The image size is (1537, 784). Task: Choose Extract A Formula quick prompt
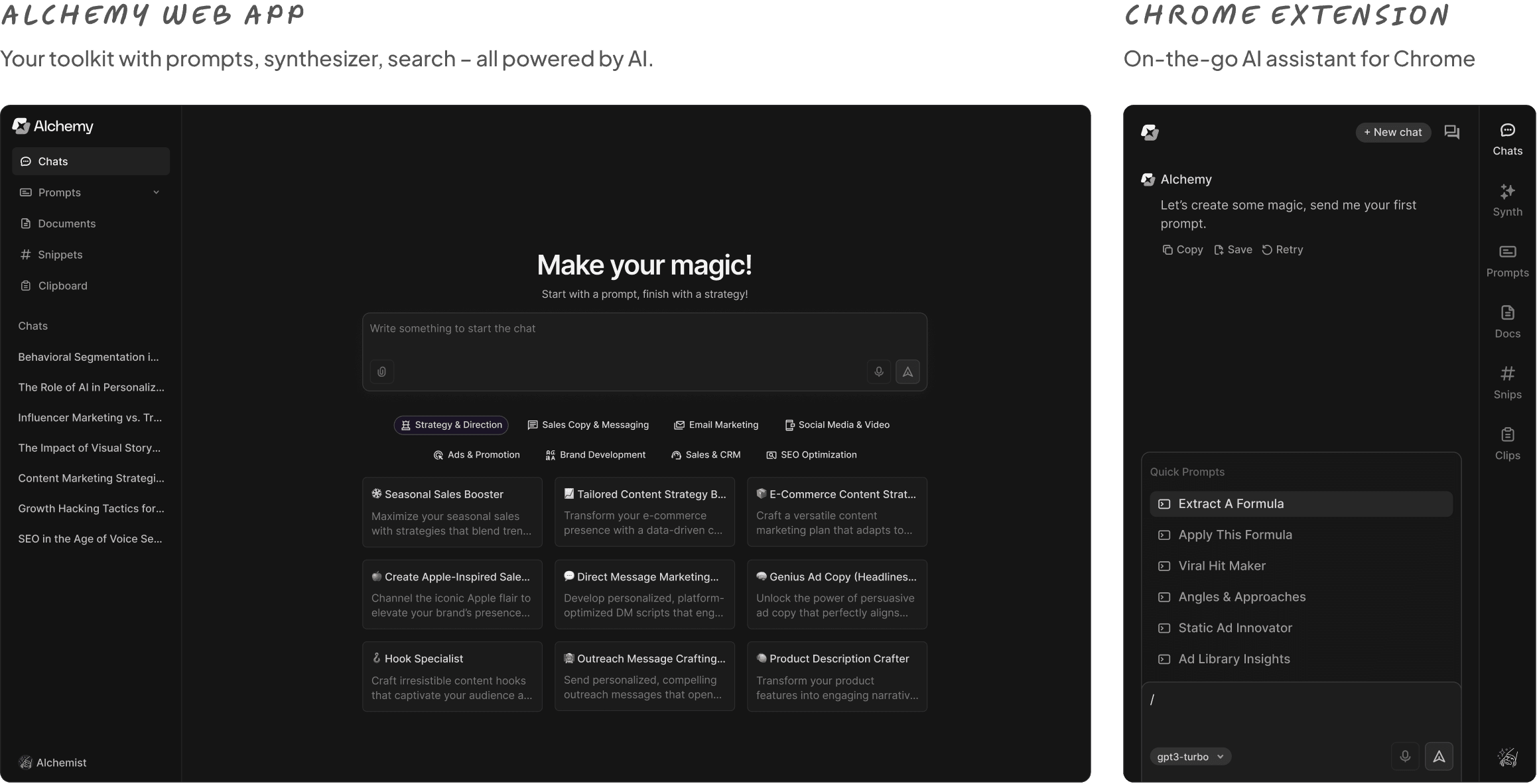[x=1301, y=504]
